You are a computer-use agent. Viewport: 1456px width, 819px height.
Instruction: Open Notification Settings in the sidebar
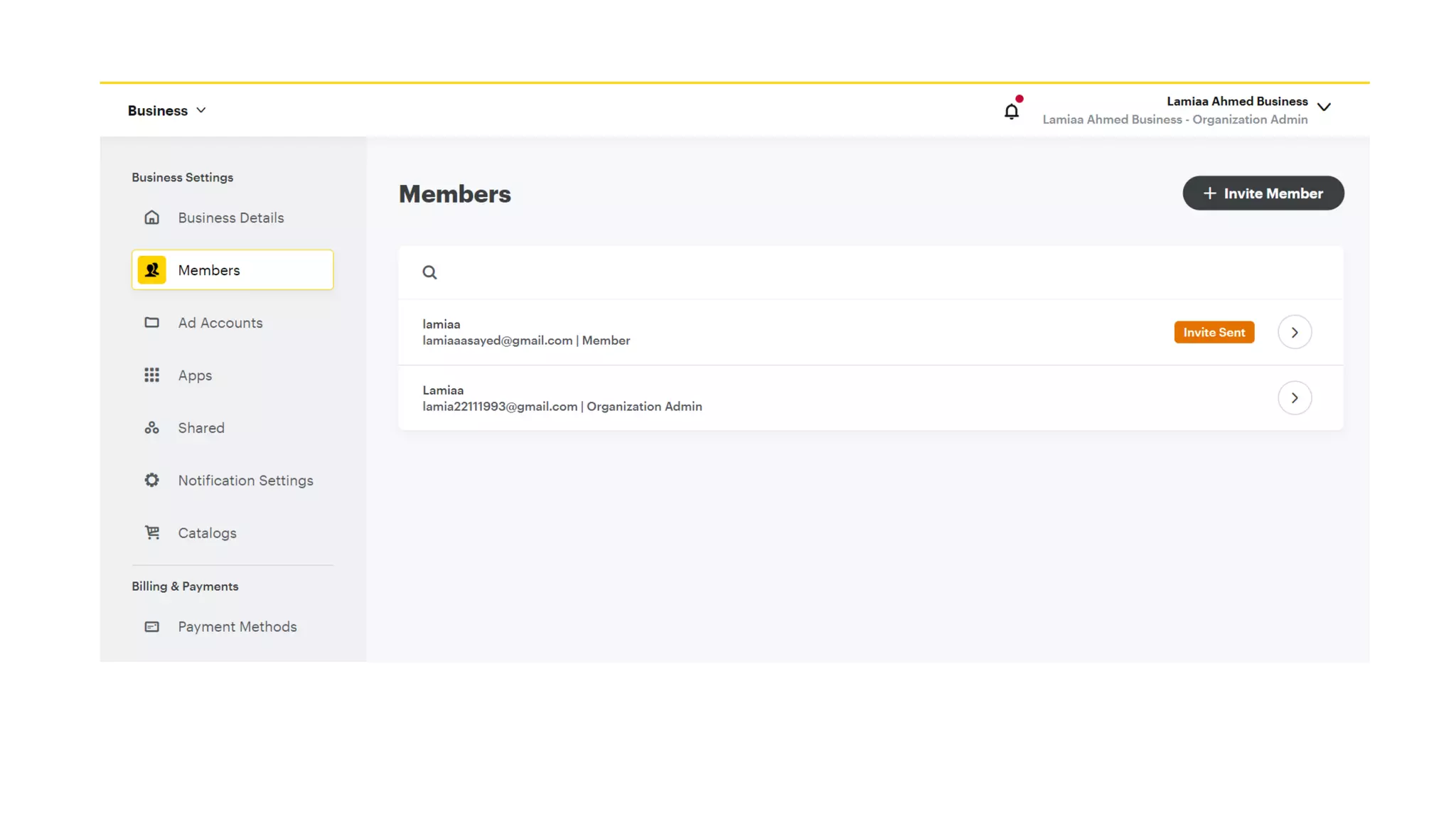pyautogui.click(x=245, y=481)
